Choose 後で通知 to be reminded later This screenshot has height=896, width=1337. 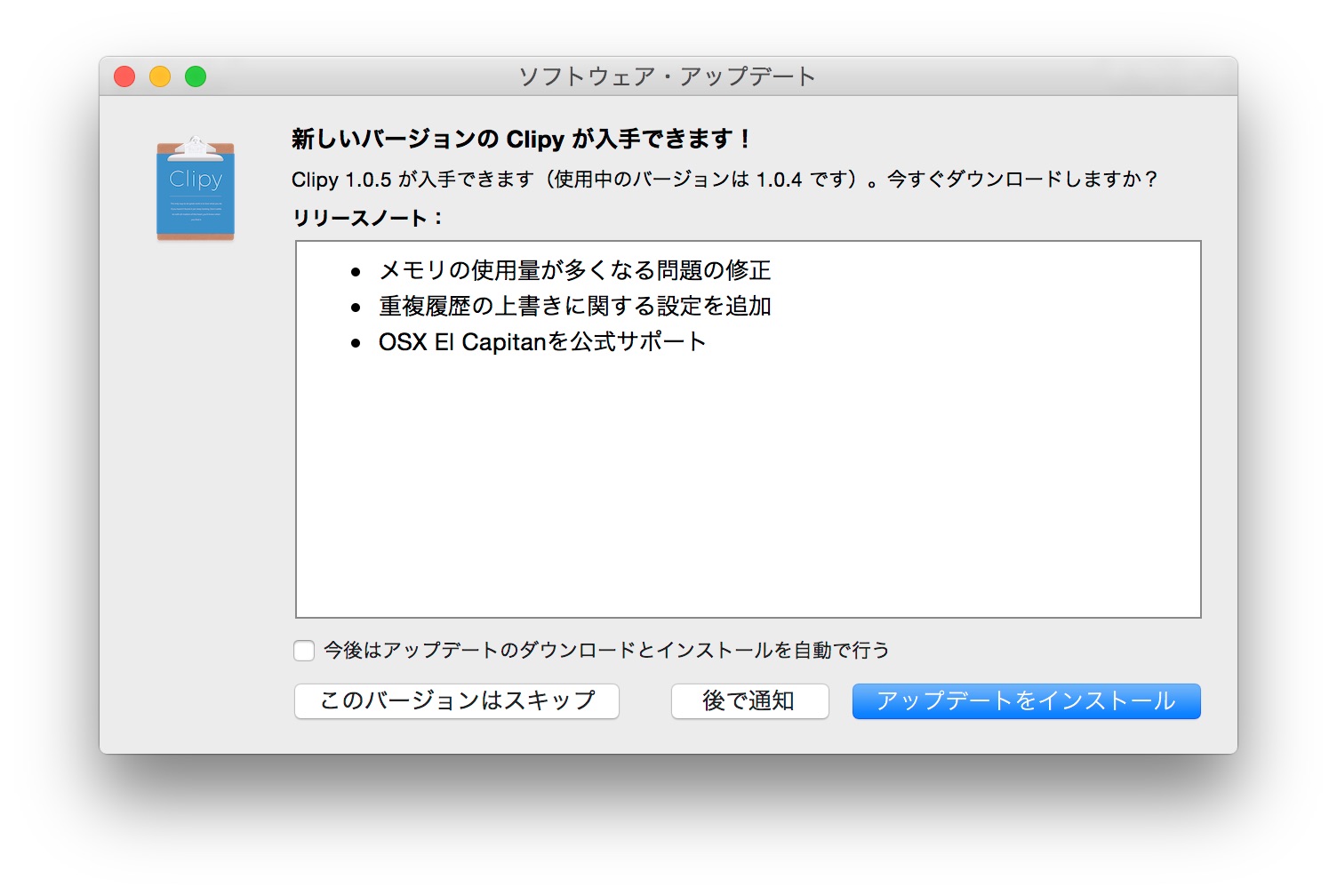coord(749,701)
